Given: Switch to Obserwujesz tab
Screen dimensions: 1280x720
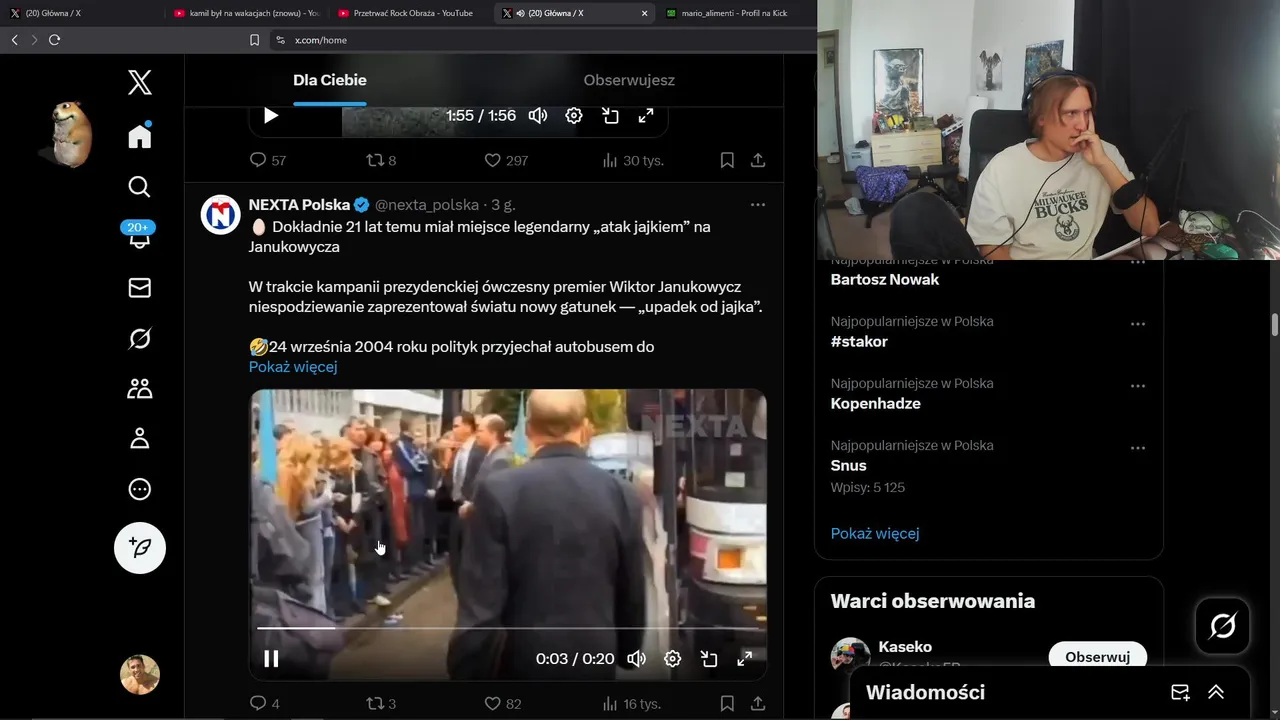Looking at the screenshot, I should (x=629, y=80).
